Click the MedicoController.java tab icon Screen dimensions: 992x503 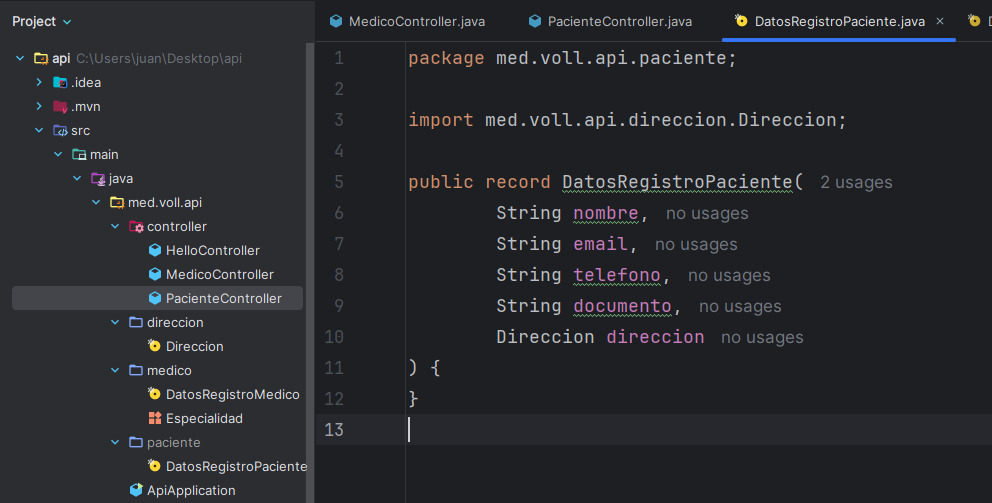pos(336,22)
